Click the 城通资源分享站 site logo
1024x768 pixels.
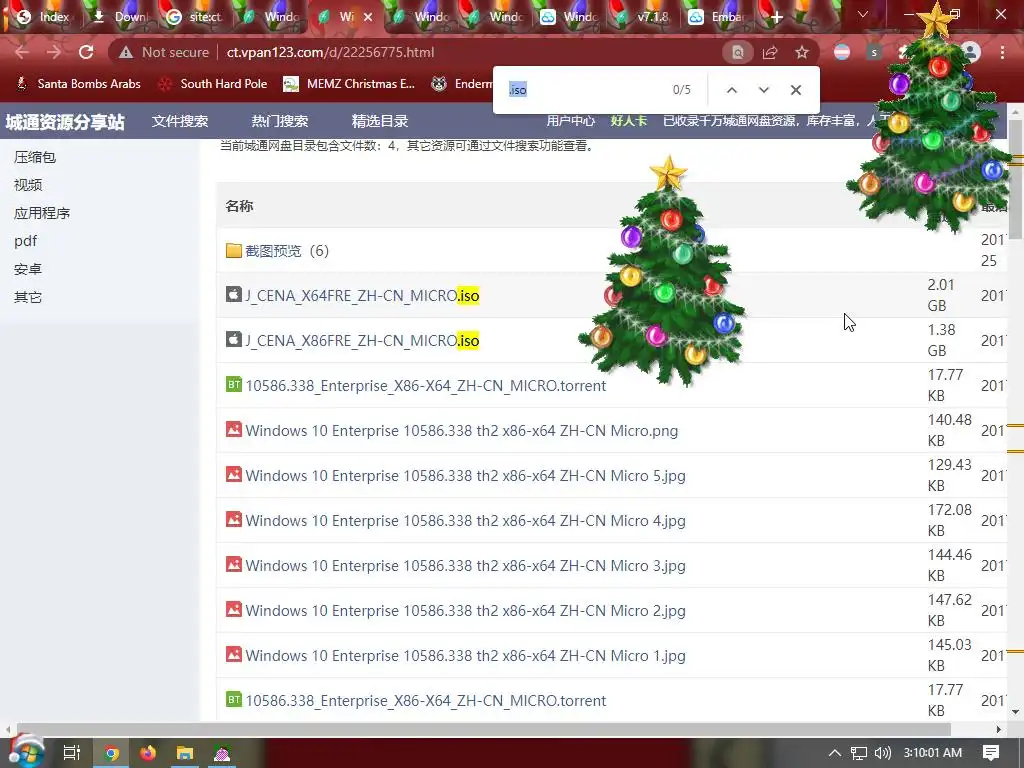coord(65,122)
